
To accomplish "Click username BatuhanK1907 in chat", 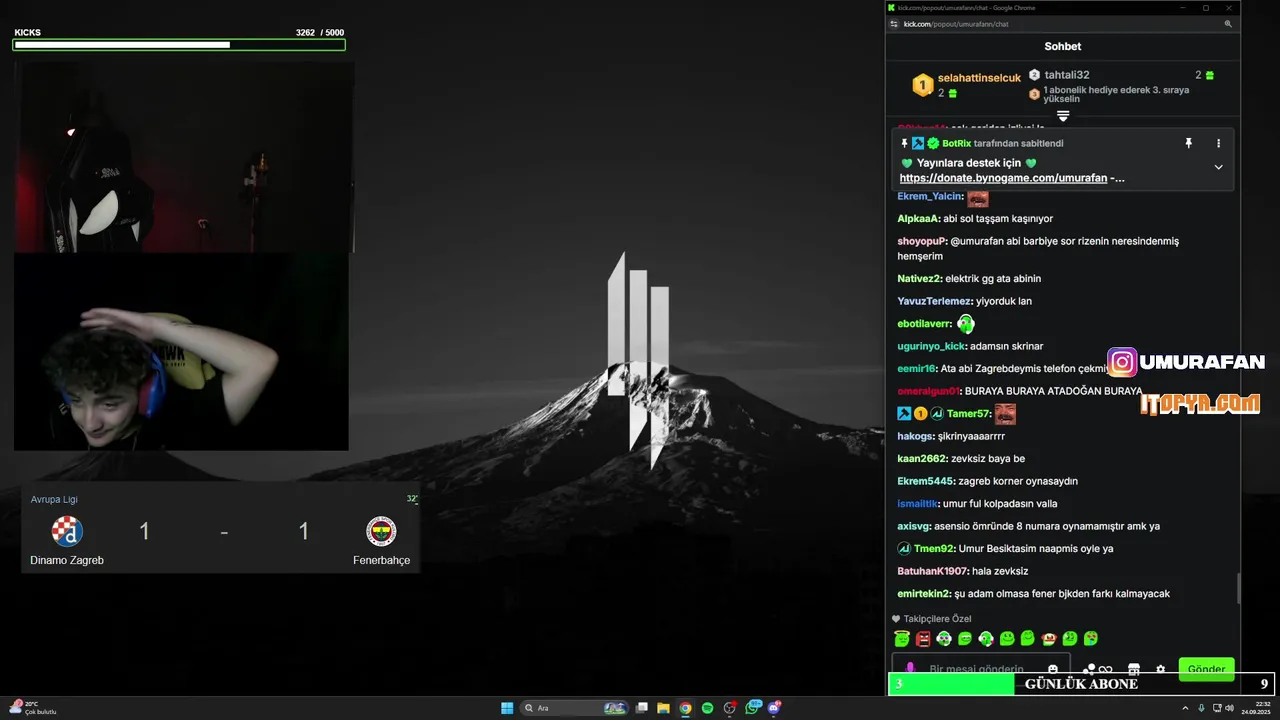I will 932,571.
